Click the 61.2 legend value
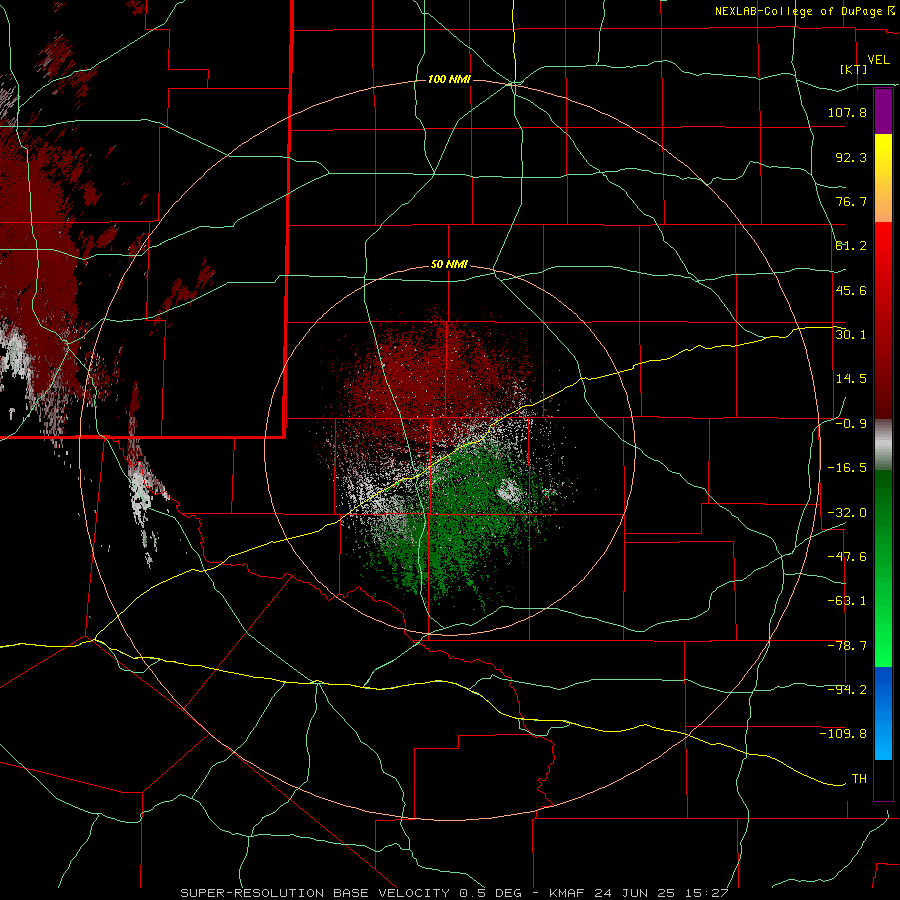 [851, 246]
